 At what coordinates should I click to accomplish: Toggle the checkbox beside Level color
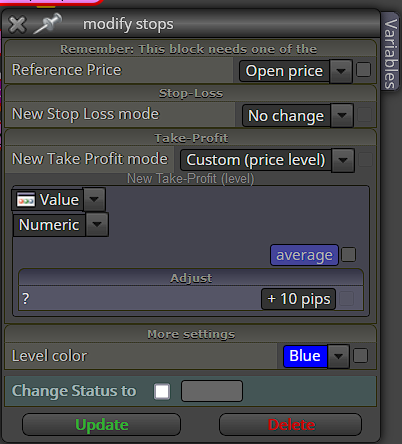pyautogui.click(x=360, y=356)
